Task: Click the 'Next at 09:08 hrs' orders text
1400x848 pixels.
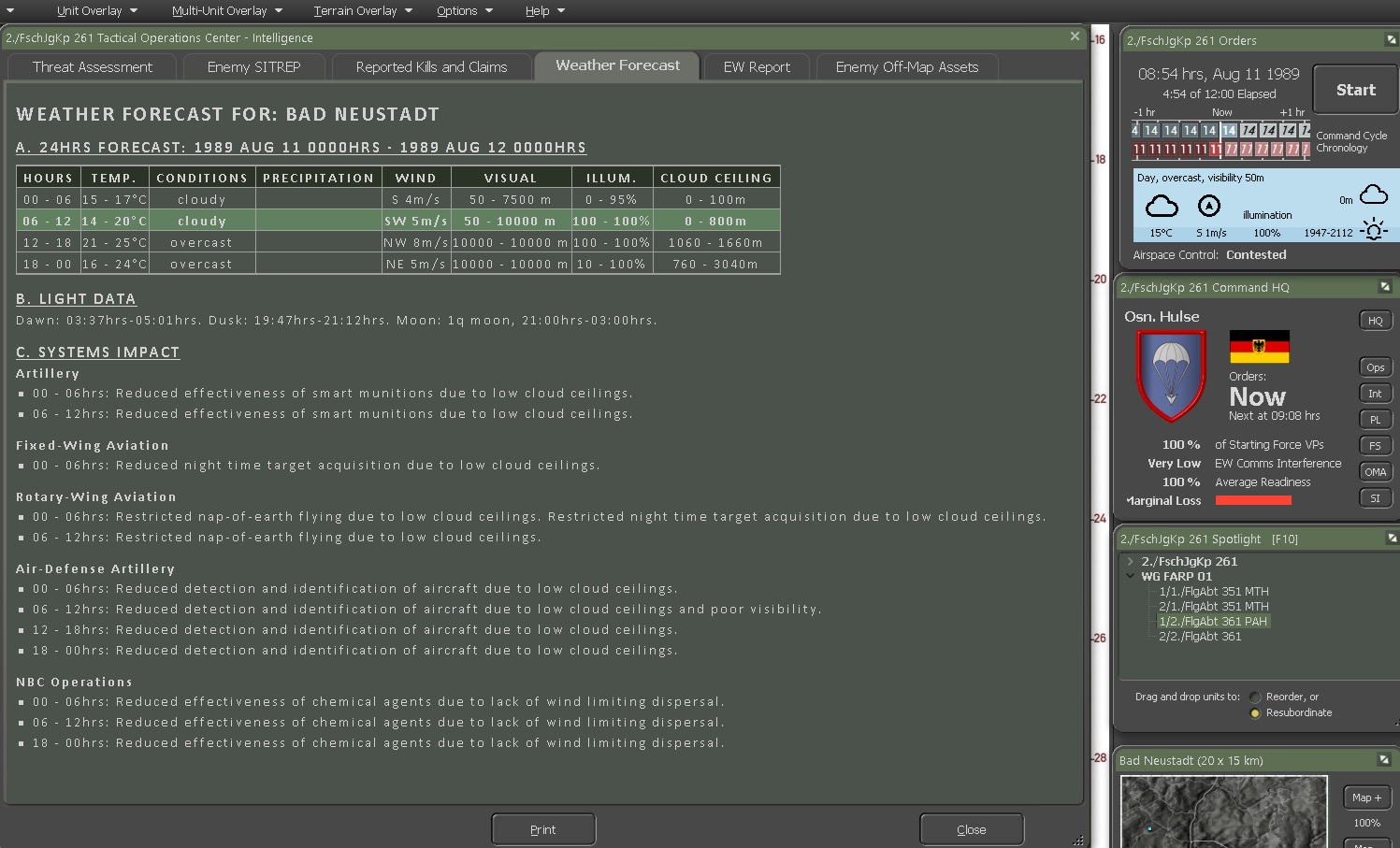Action: (1275, 416)
